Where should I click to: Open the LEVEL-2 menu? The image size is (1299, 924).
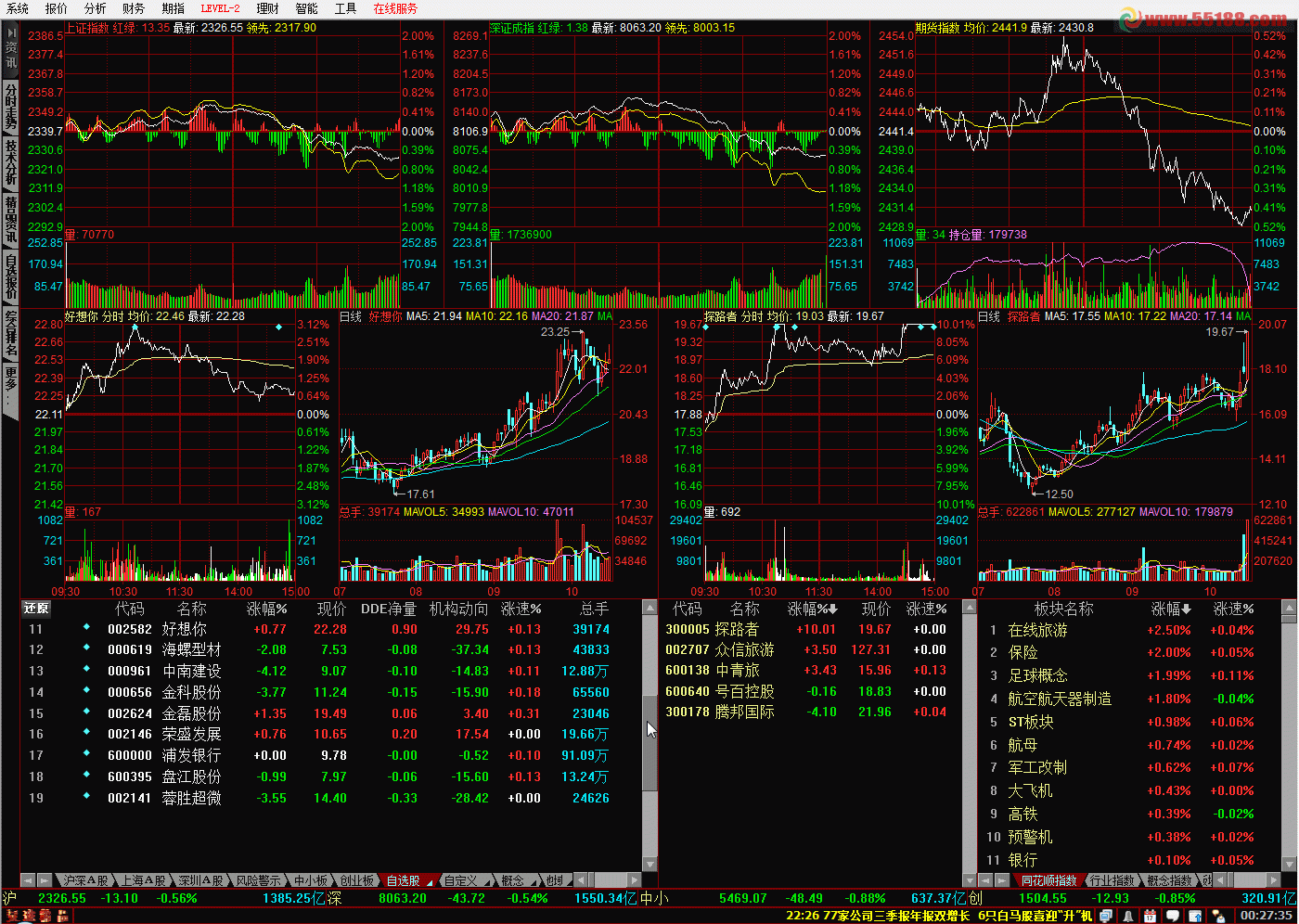click(x=221, y=8)
